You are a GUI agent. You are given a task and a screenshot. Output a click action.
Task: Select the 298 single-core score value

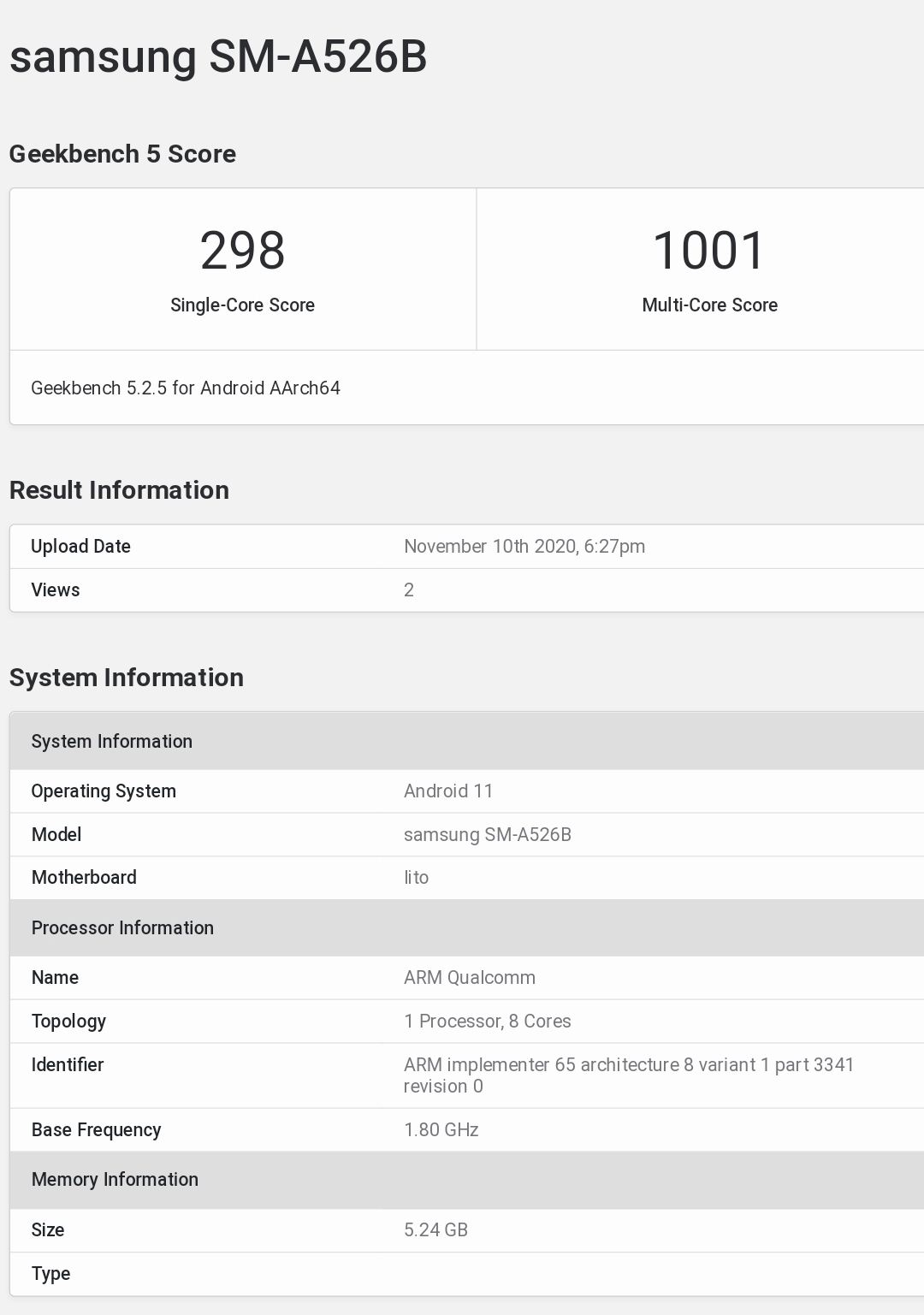[242, 251]
